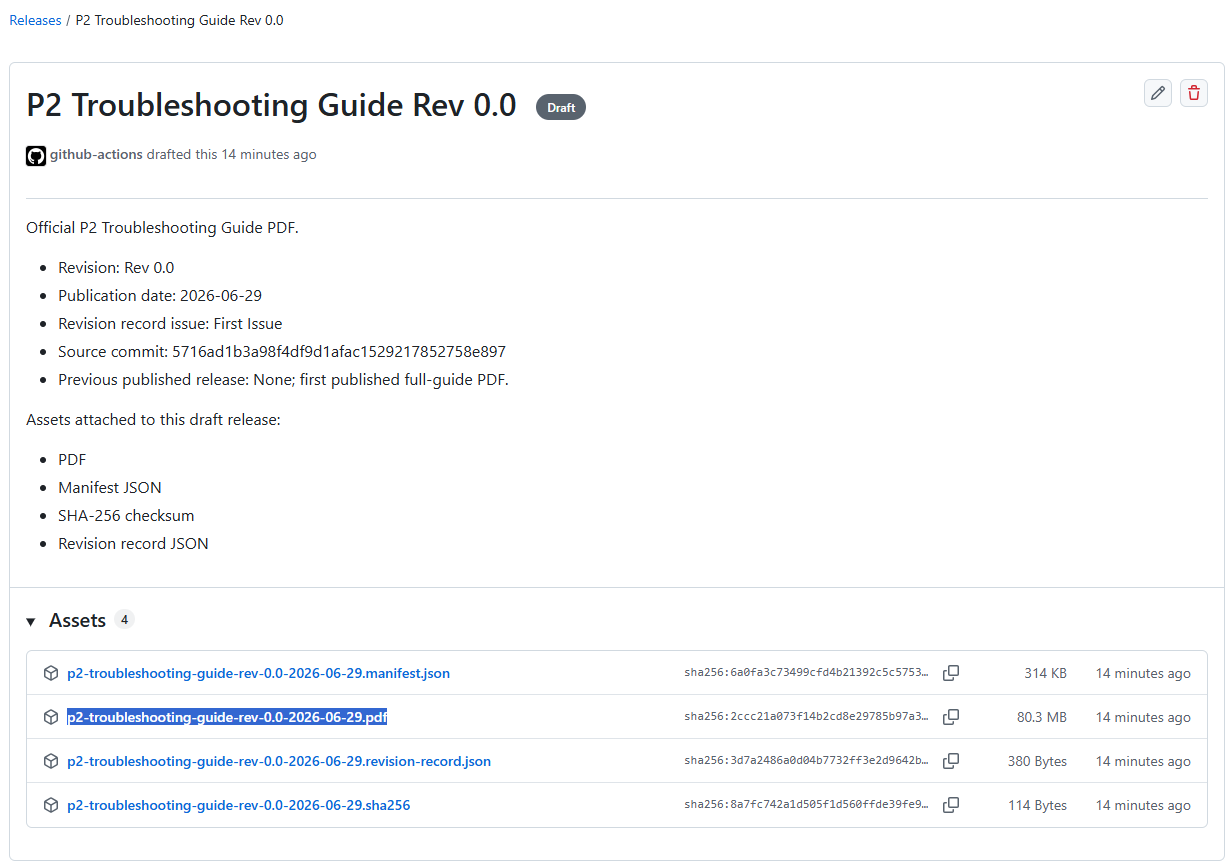The height and width of the screenshot is (863, 1229).
Task: Click 'Revision record issue: First Issue' bullet
Action: [x=170, y=324]
